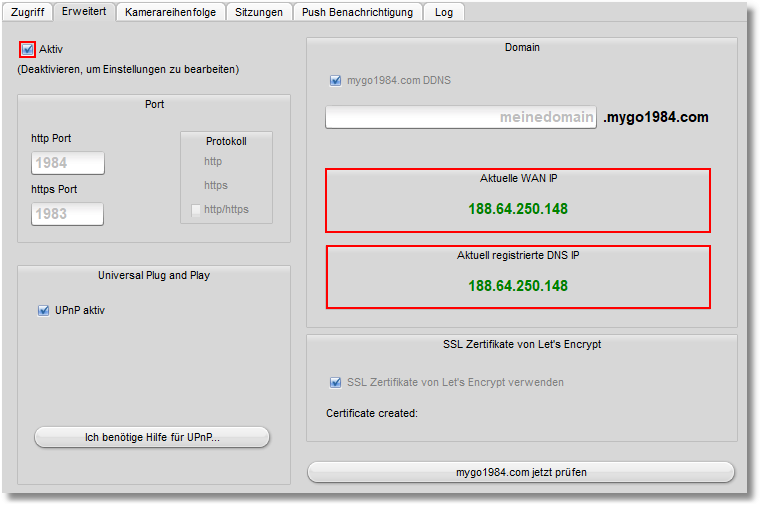Select the https option under Protokoll
The height and width of the screenshot is (507, 761).
click(216, 185)
